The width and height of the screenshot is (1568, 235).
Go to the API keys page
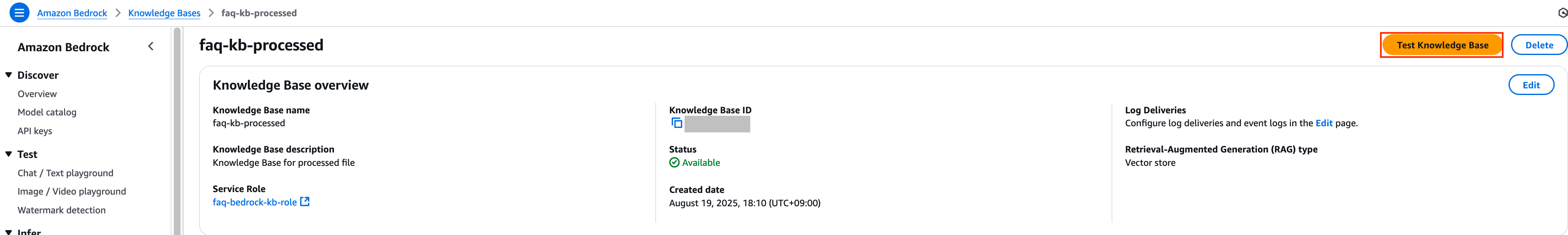35,130
